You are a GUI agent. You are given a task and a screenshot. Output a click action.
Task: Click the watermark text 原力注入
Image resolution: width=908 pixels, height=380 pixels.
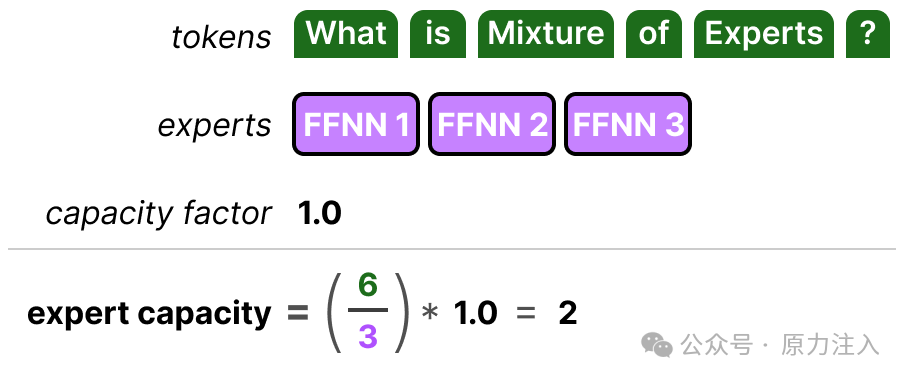(830, 345)
